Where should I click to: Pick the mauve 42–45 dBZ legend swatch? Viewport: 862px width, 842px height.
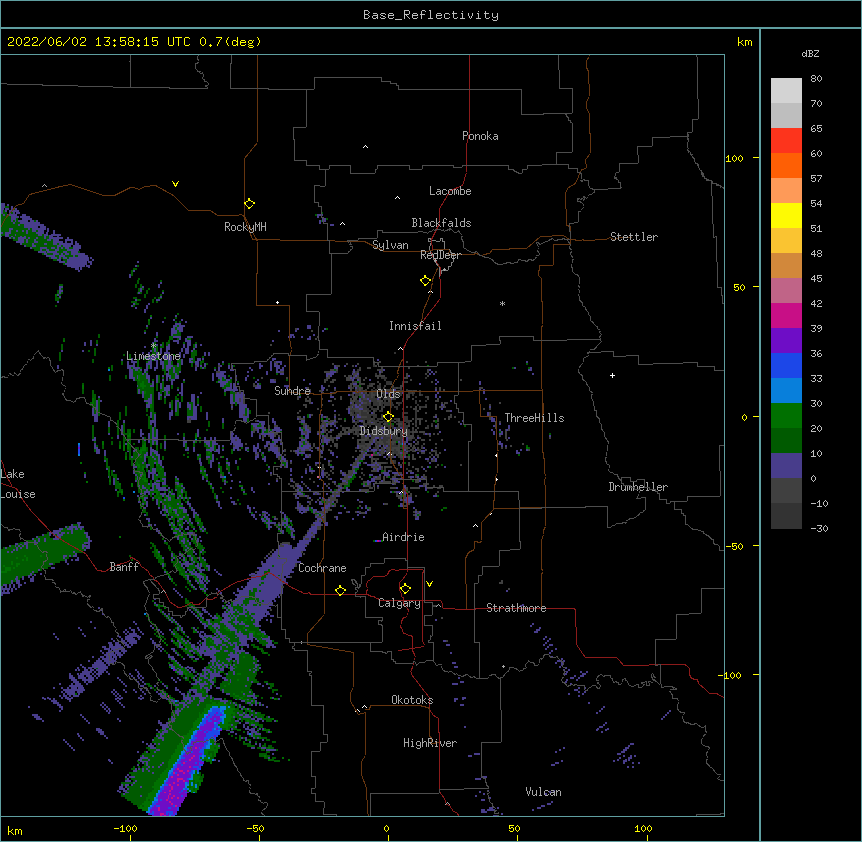[786, 290]
